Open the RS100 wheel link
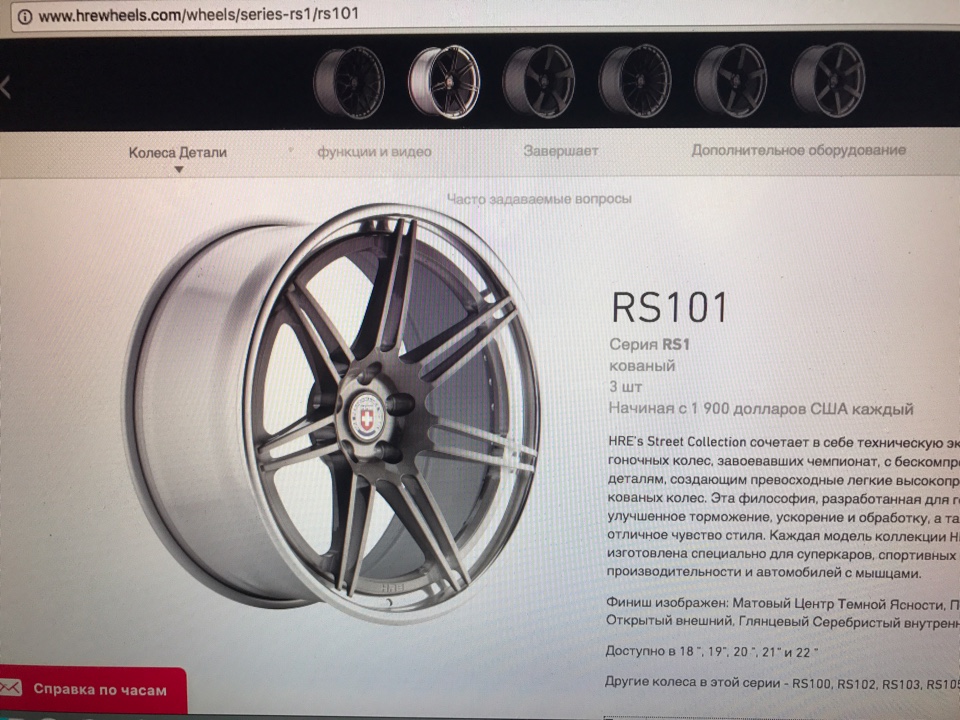This screenshot has width=960, height=720. [811, 683]
